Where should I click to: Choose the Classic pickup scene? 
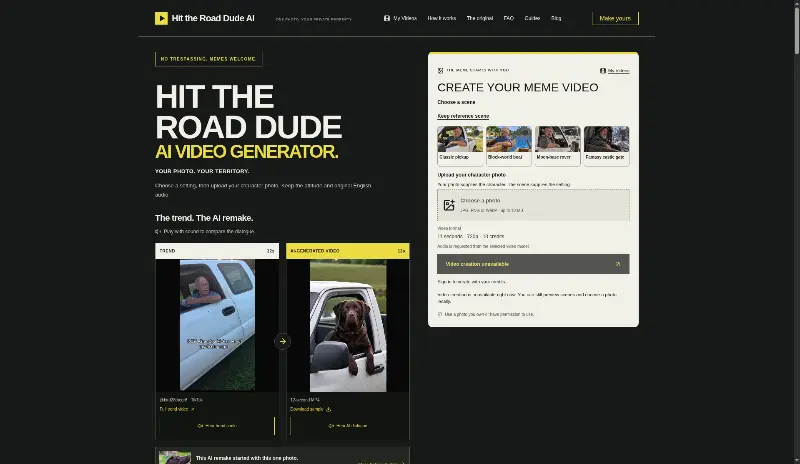tap(460, 146)
